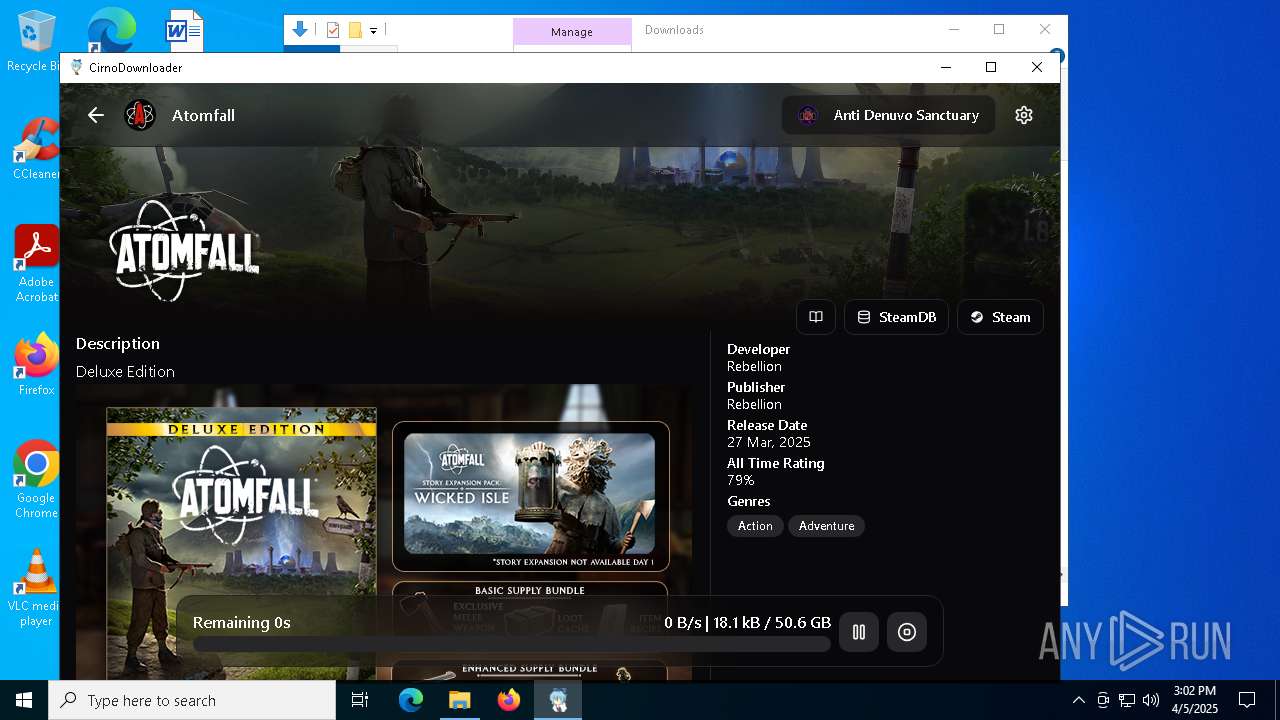Screen dimensions: 1280x720
Task: Go back with the arrow icon
Action: coord(96,115)
